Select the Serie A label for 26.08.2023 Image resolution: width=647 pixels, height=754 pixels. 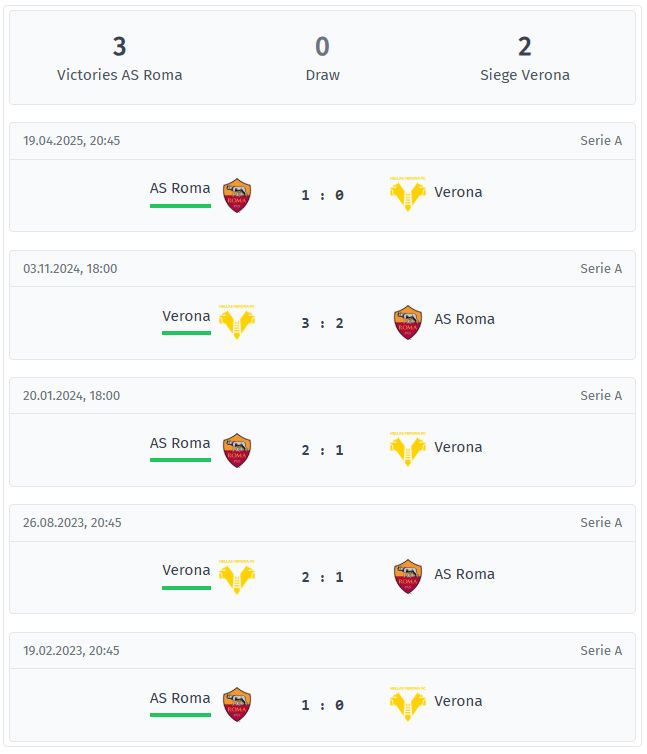[601, 523]
